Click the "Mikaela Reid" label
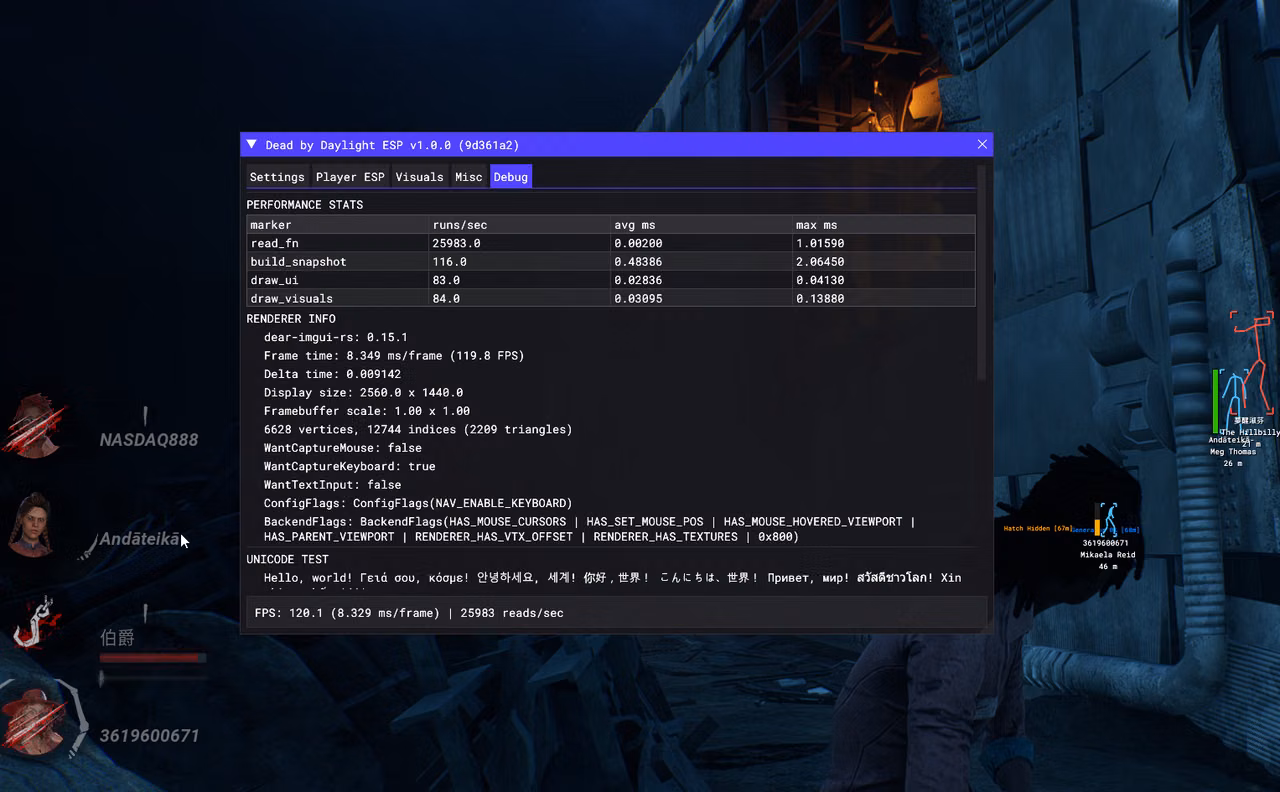This screenshot has width=1280, height=792. (1108, 555)
